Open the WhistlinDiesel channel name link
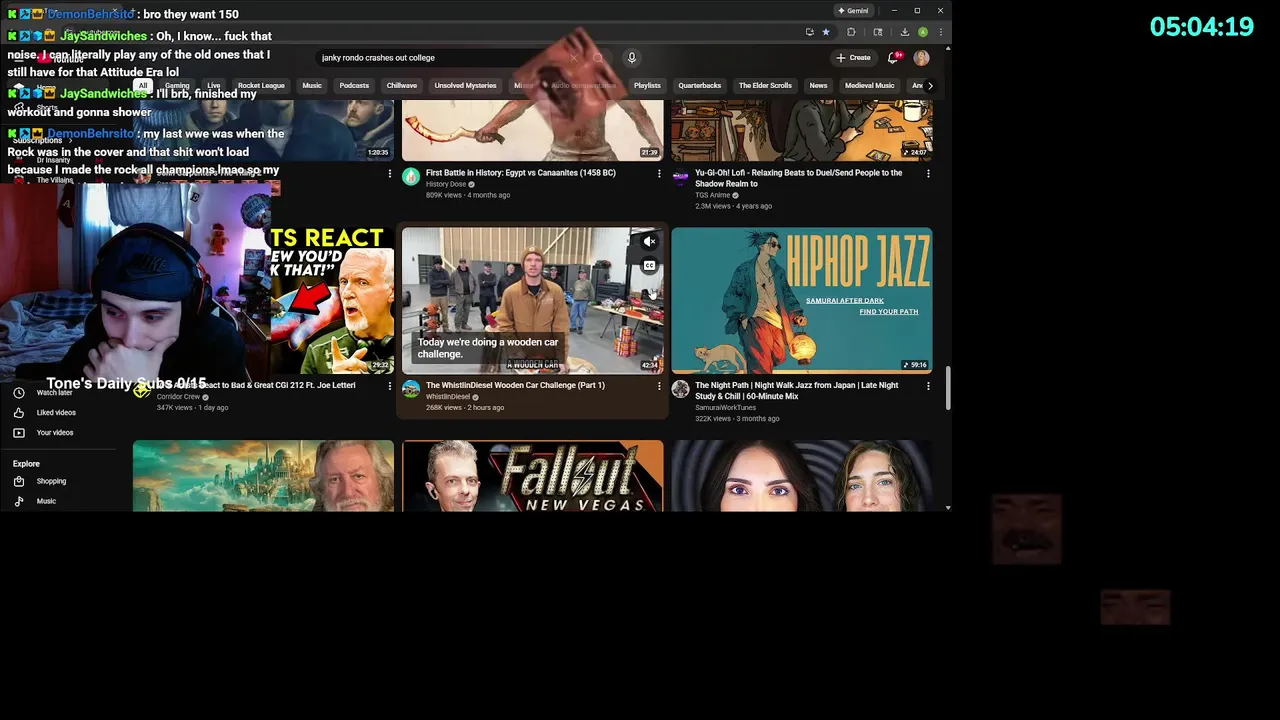This screenshot has width=1280, height=720. point(448,397)
